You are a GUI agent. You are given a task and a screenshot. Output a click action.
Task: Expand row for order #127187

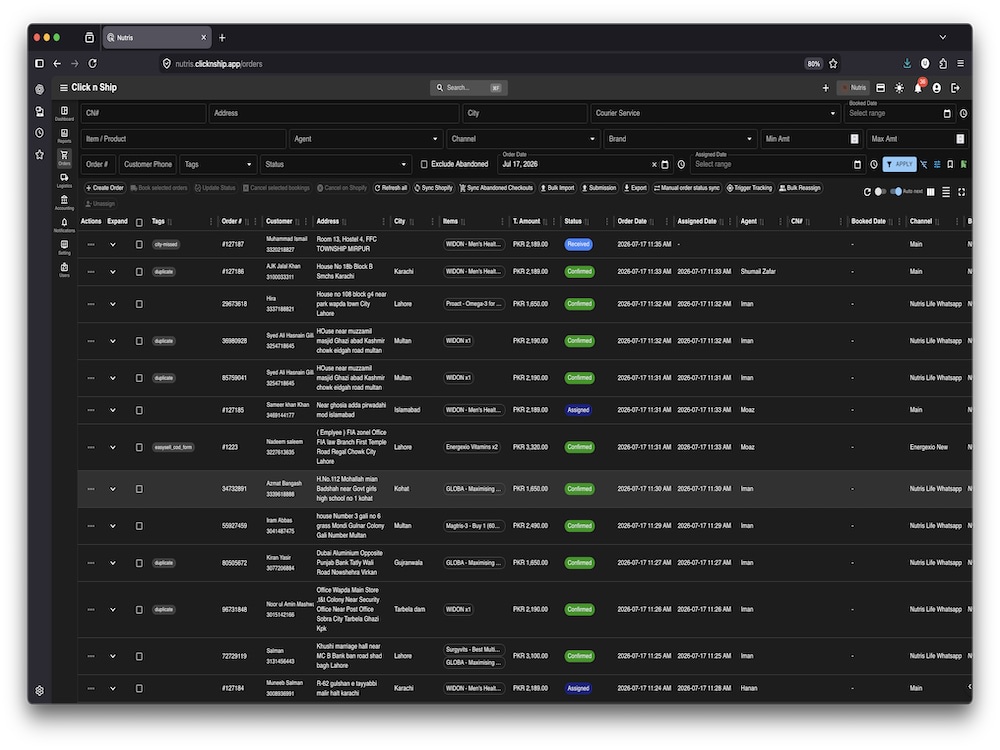tap(113, 244)
